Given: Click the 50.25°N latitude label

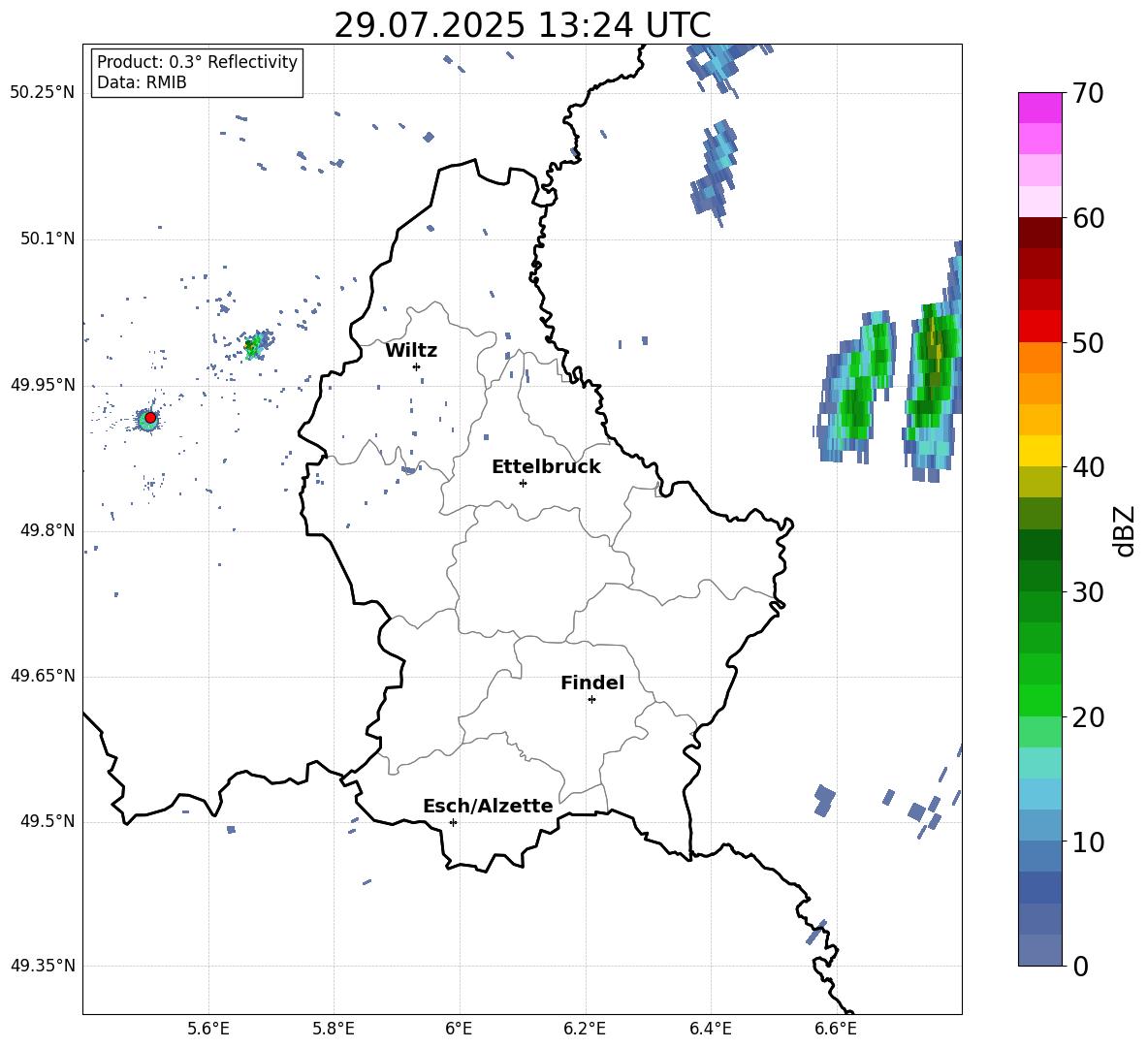Looking at the screenshot, I should 43,93.
